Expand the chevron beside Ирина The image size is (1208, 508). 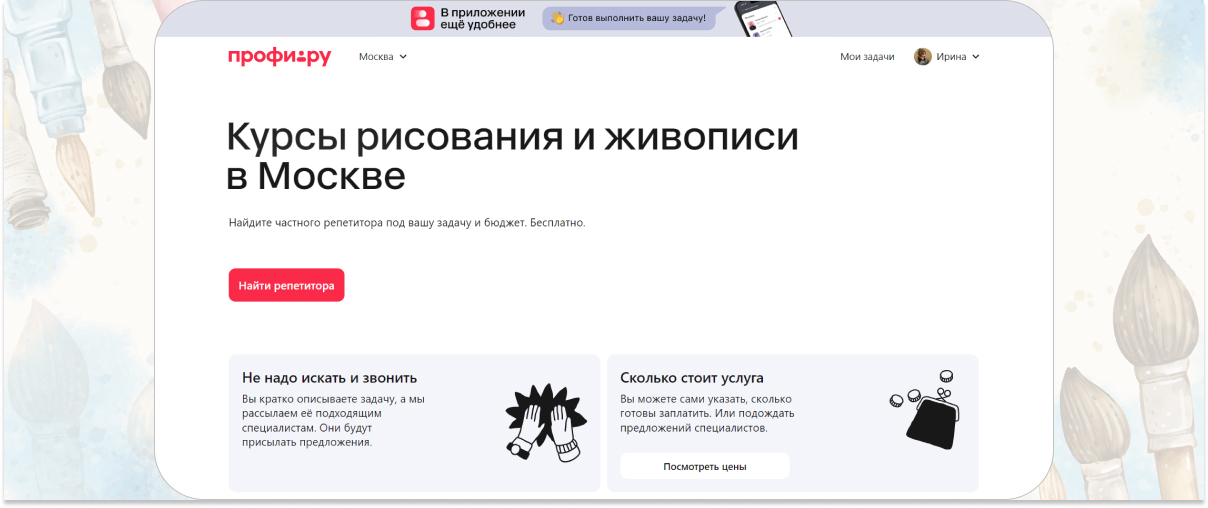point(976,57)
